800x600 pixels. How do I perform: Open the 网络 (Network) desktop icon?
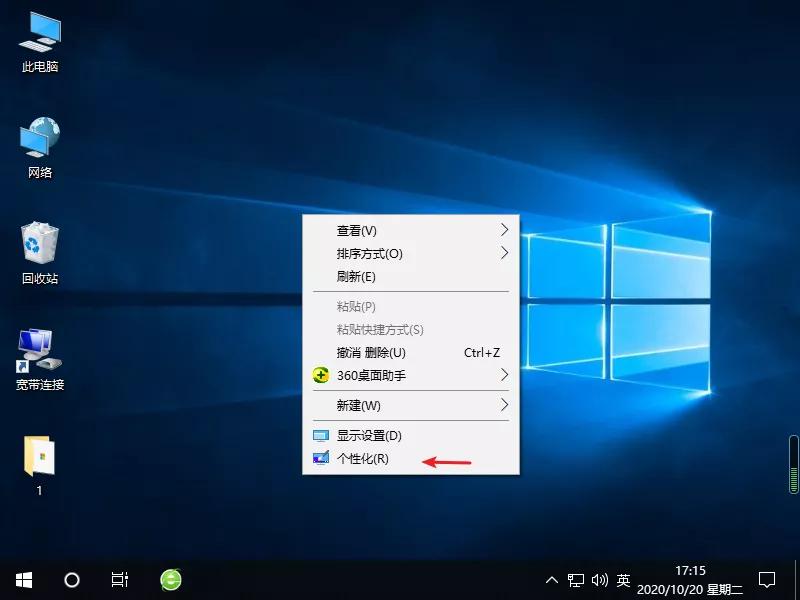(x=38, y=145)
